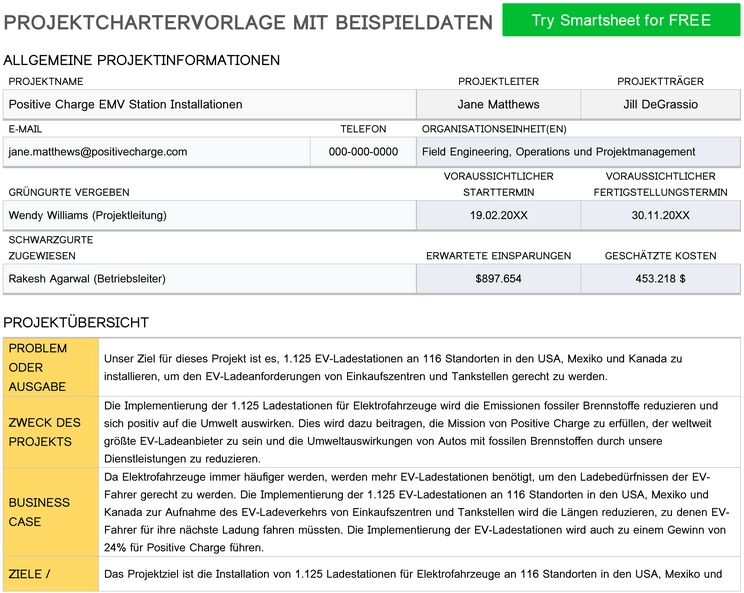
Task: Click the ALLGEMEINE PROJEKTINFORMATIONEN heading
Action: (141, 60)
